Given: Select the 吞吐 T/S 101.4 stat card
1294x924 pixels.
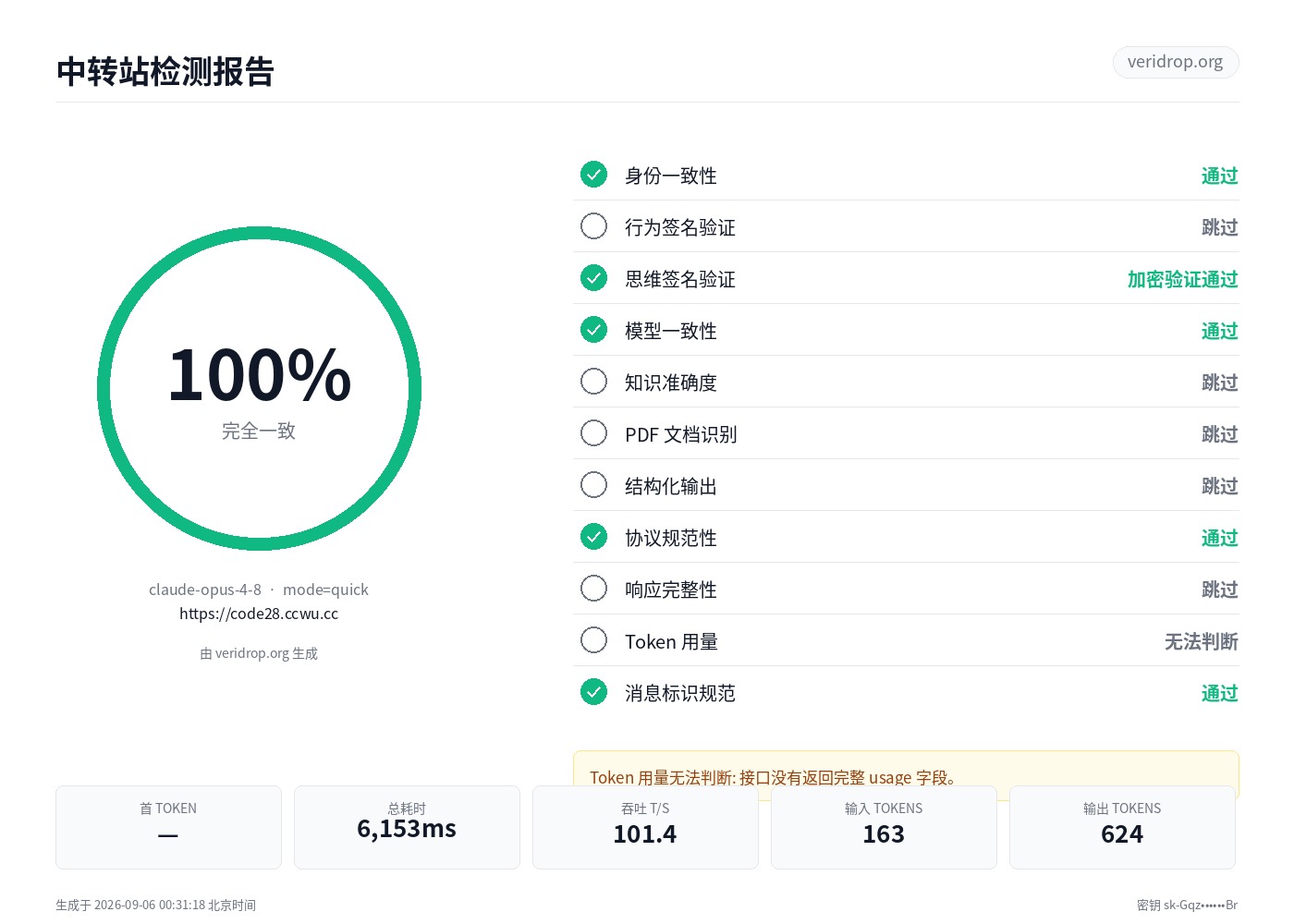Looking at the screenshot, I should coord(645,827).
